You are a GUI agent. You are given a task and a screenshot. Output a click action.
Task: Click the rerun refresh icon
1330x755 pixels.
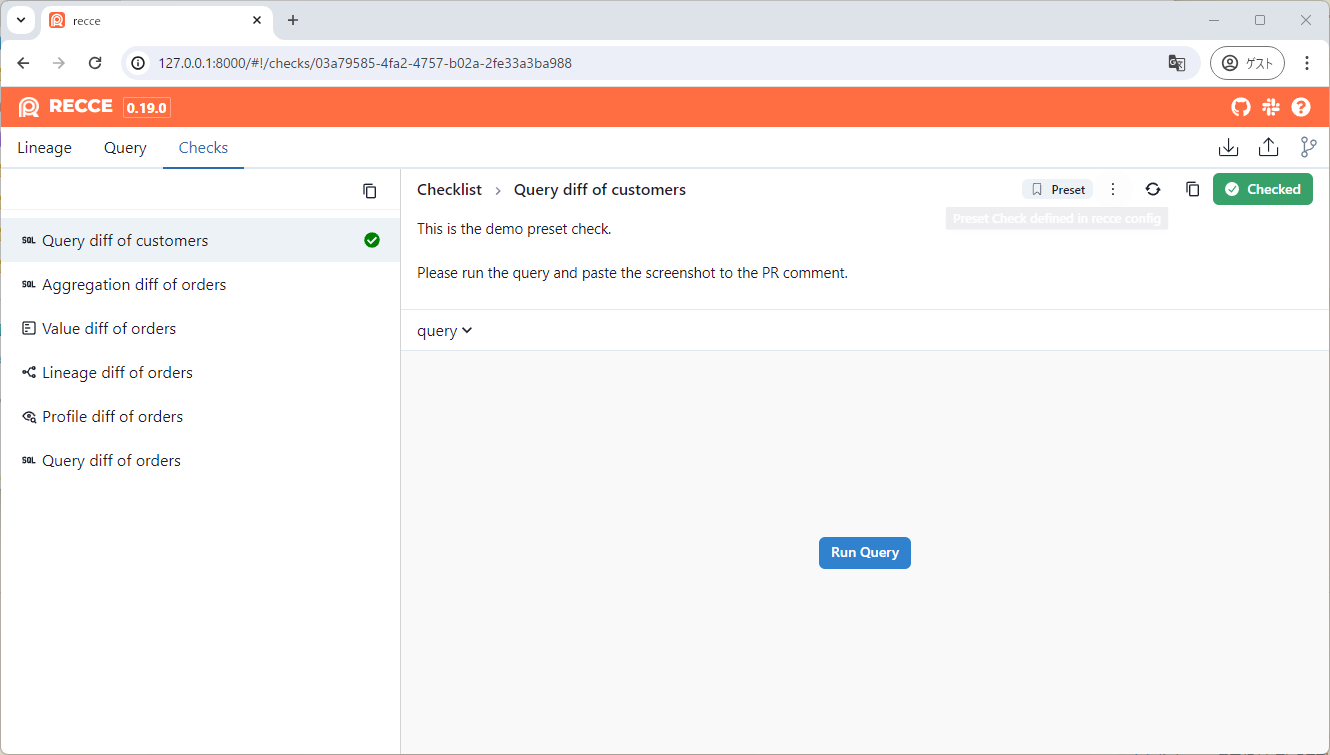[x=1153, y=189]
